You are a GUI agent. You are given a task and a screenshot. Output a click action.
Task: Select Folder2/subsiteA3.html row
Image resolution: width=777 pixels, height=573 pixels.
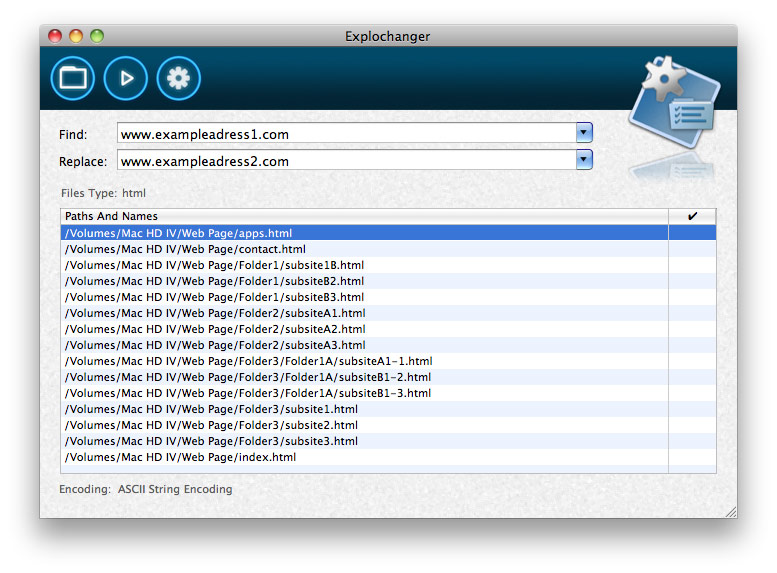point(388,345)
